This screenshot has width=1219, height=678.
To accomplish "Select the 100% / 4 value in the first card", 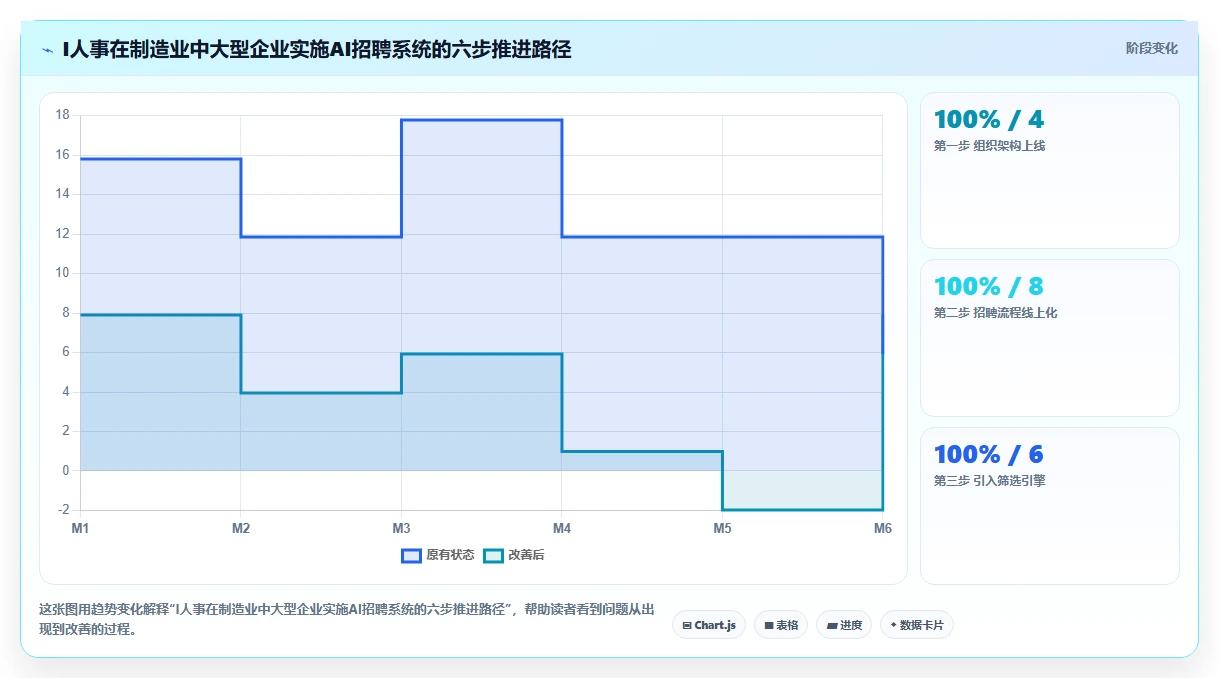I will pos(989,120).
